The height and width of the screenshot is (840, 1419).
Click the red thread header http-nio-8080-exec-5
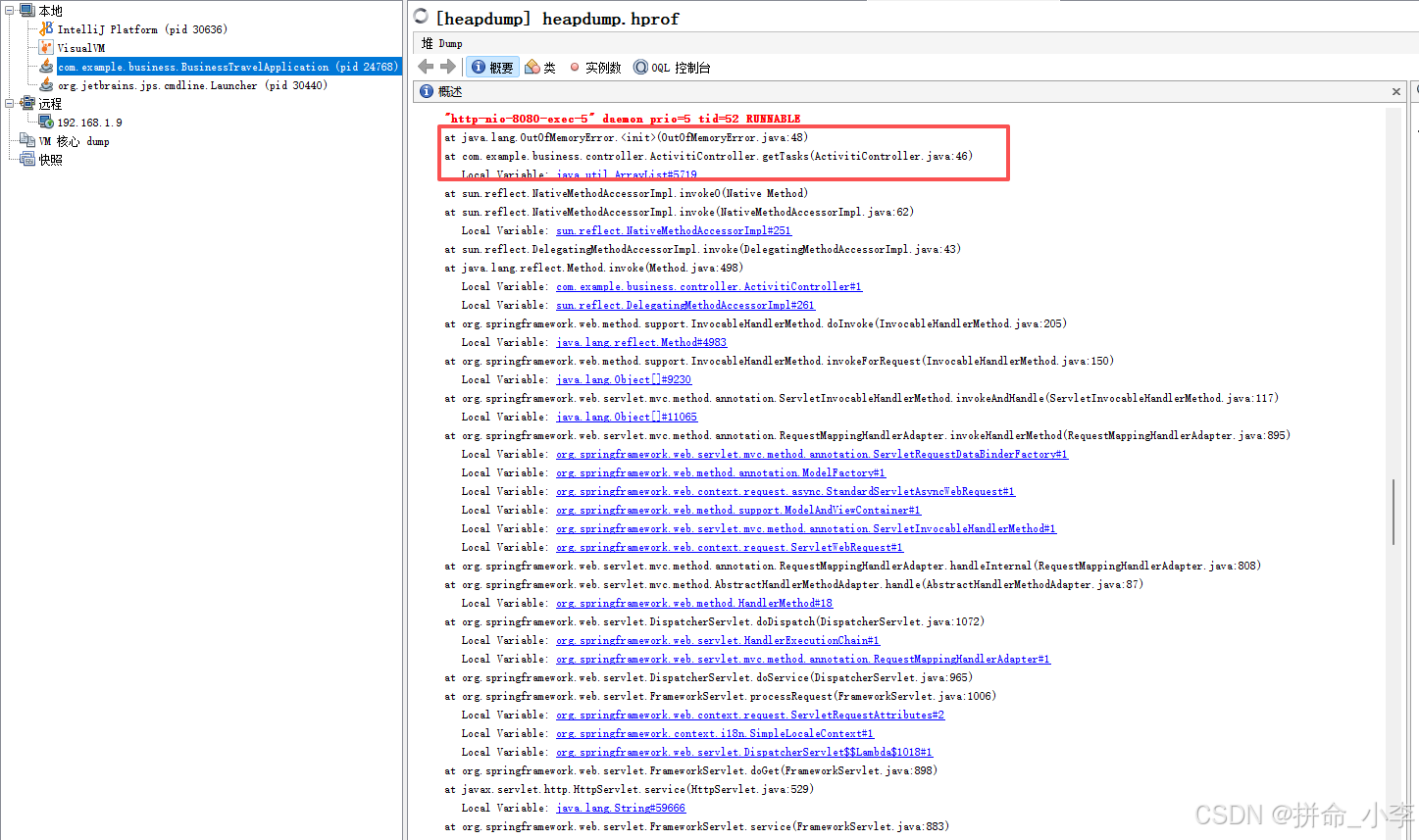(x=623, y=119)
